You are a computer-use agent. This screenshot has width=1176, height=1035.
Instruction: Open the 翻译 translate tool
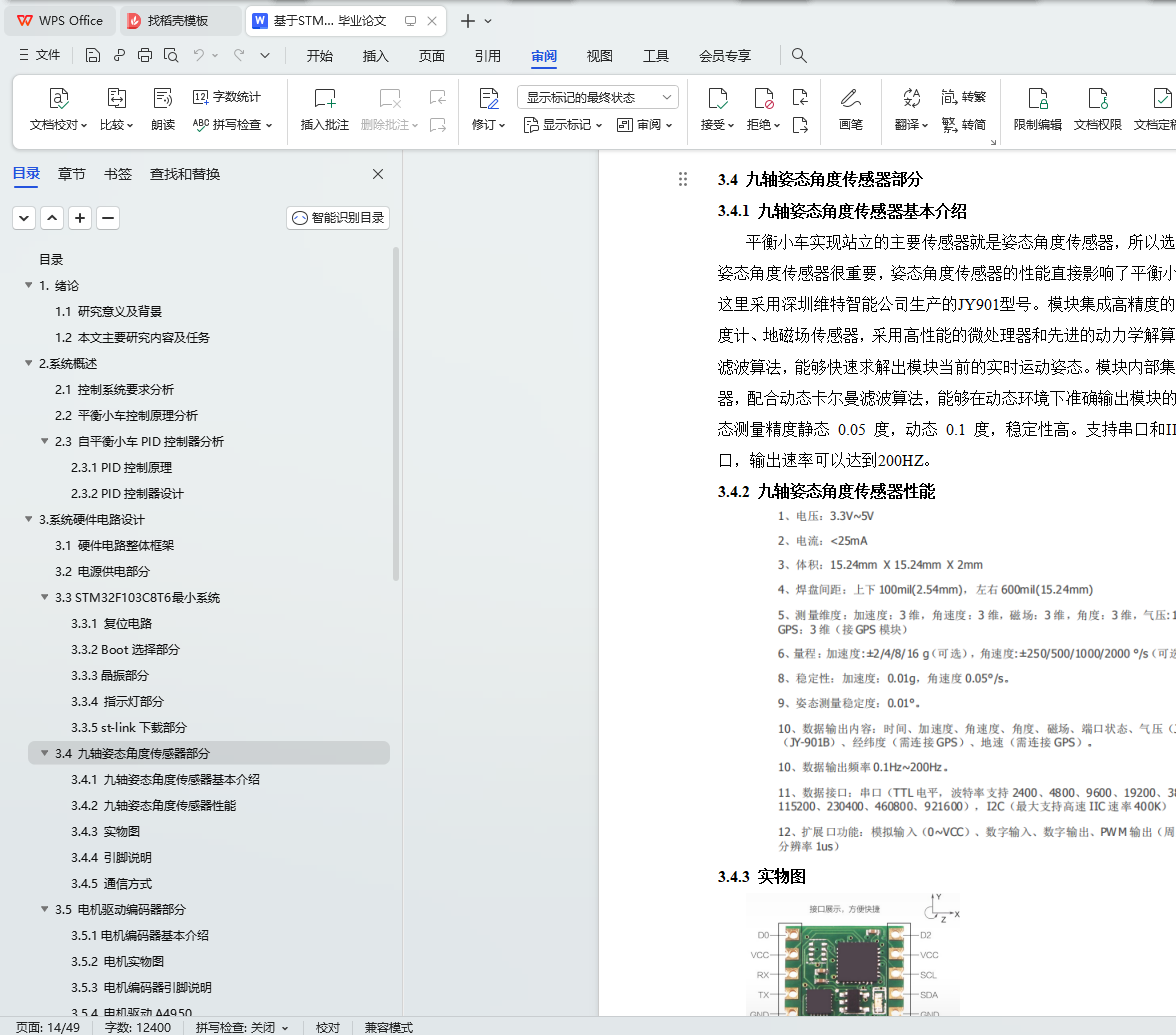point(911,110)
